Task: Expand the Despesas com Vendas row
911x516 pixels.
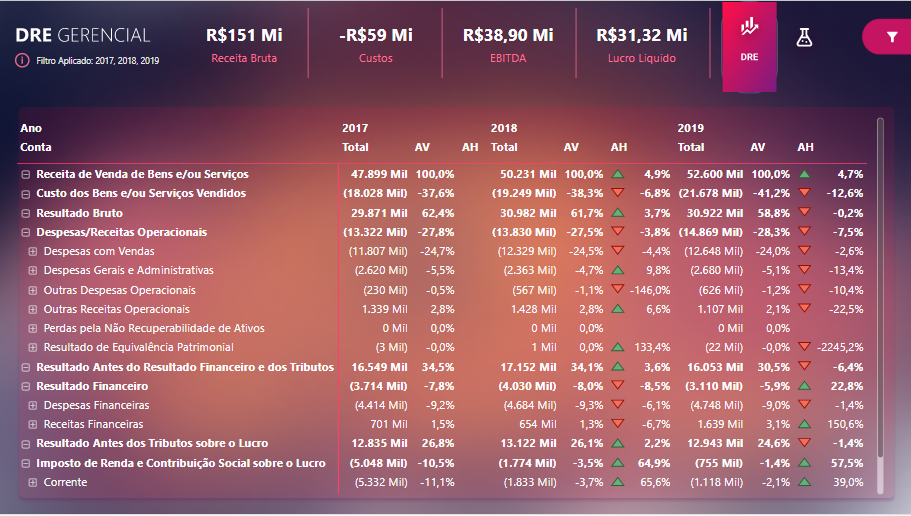Action: pos(33,251)
